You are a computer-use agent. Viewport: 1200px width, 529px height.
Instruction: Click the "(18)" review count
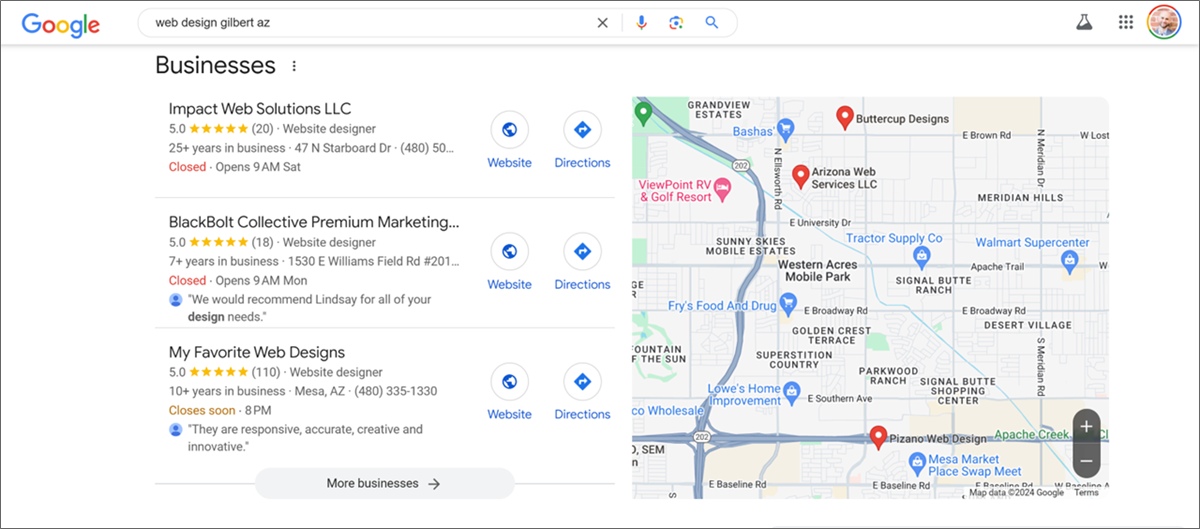263,242
